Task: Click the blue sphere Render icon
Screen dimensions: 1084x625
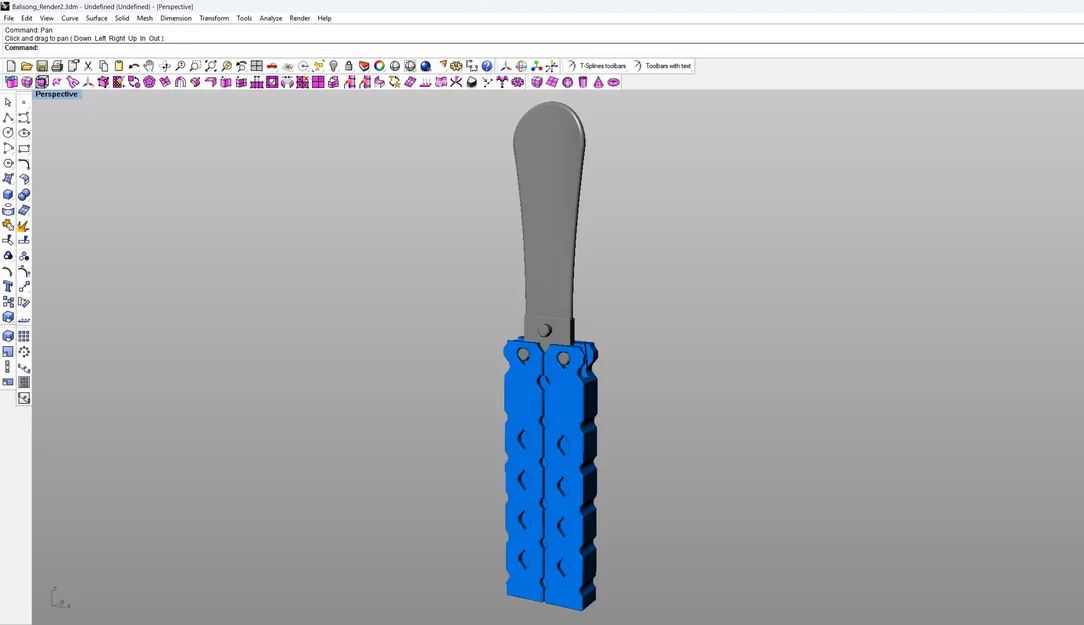Action: pyautogui.click(x=425, y=66)
